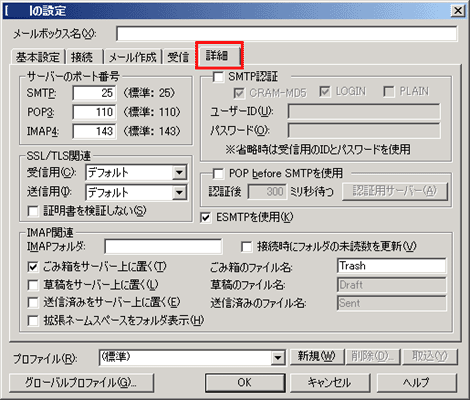Switch to the 基本設定 tab

[x=37, y=57]
